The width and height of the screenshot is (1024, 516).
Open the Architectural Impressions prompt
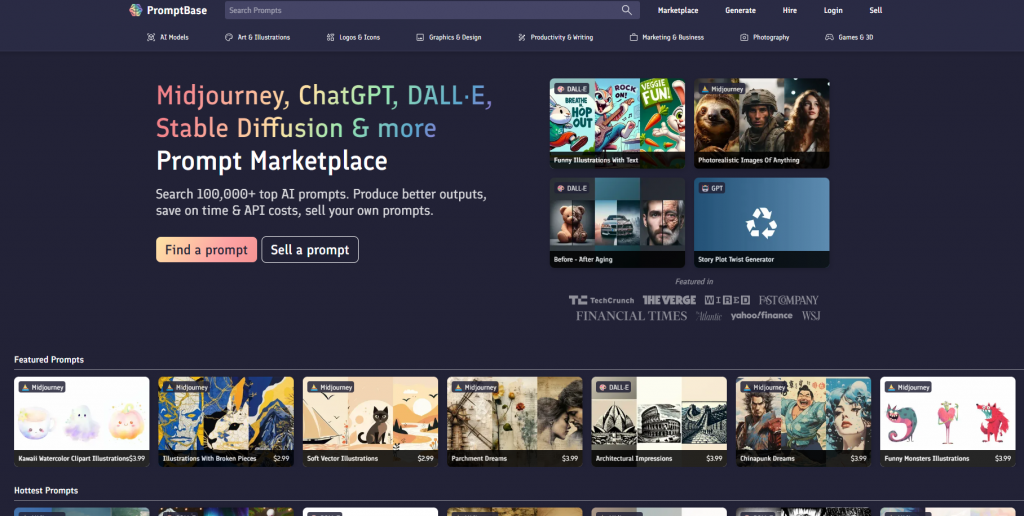coord(659,422)
